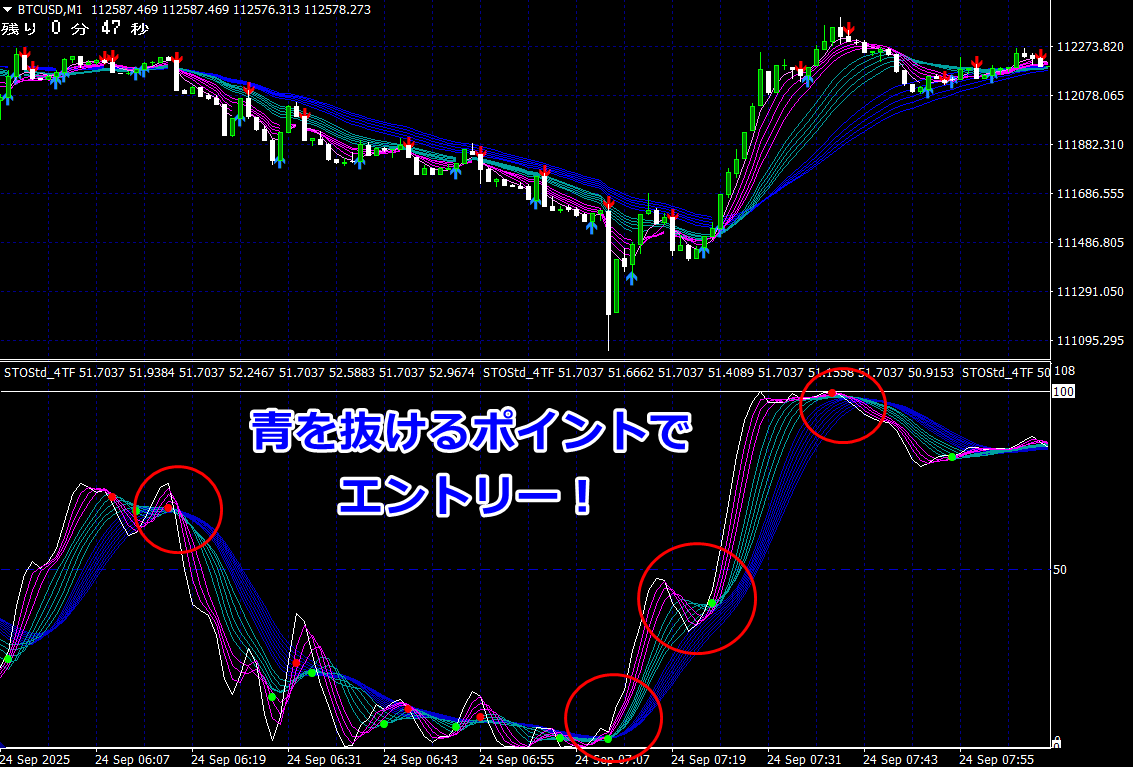
Task: Click the 50 level label on indicator scale
Action: point(1060,570)
